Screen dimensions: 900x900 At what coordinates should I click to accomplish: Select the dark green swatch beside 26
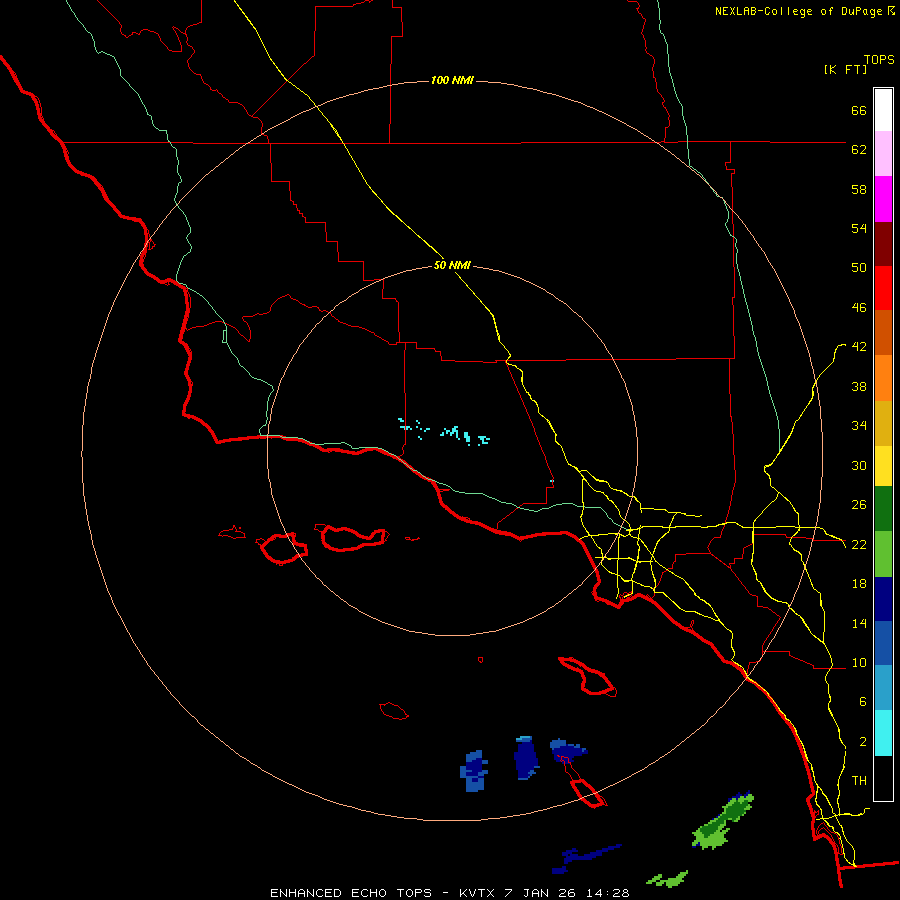[883, 509]
